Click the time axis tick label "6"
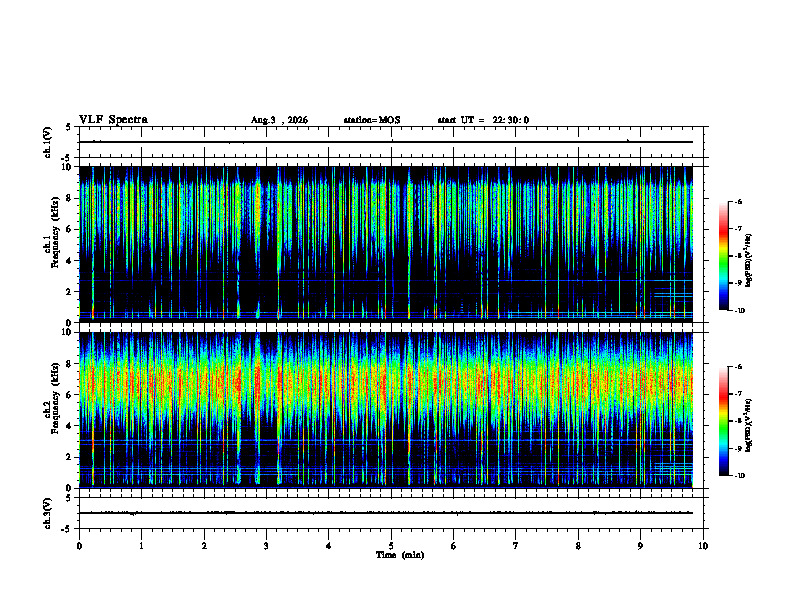This screenshot has width=792, height=612. pos(454,546)
